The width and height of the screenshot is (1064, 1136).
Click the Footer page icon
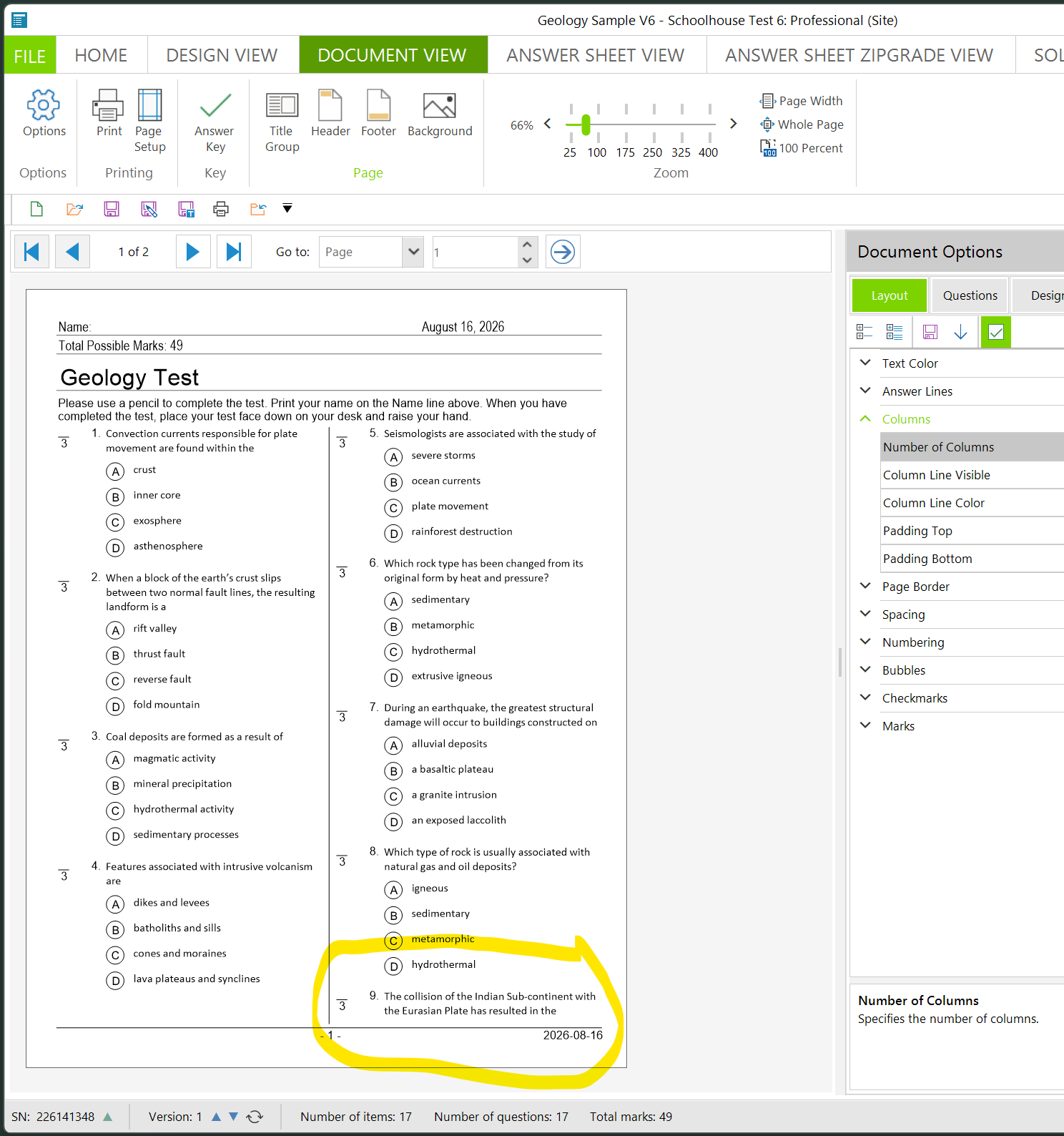[x=378, y=105]
